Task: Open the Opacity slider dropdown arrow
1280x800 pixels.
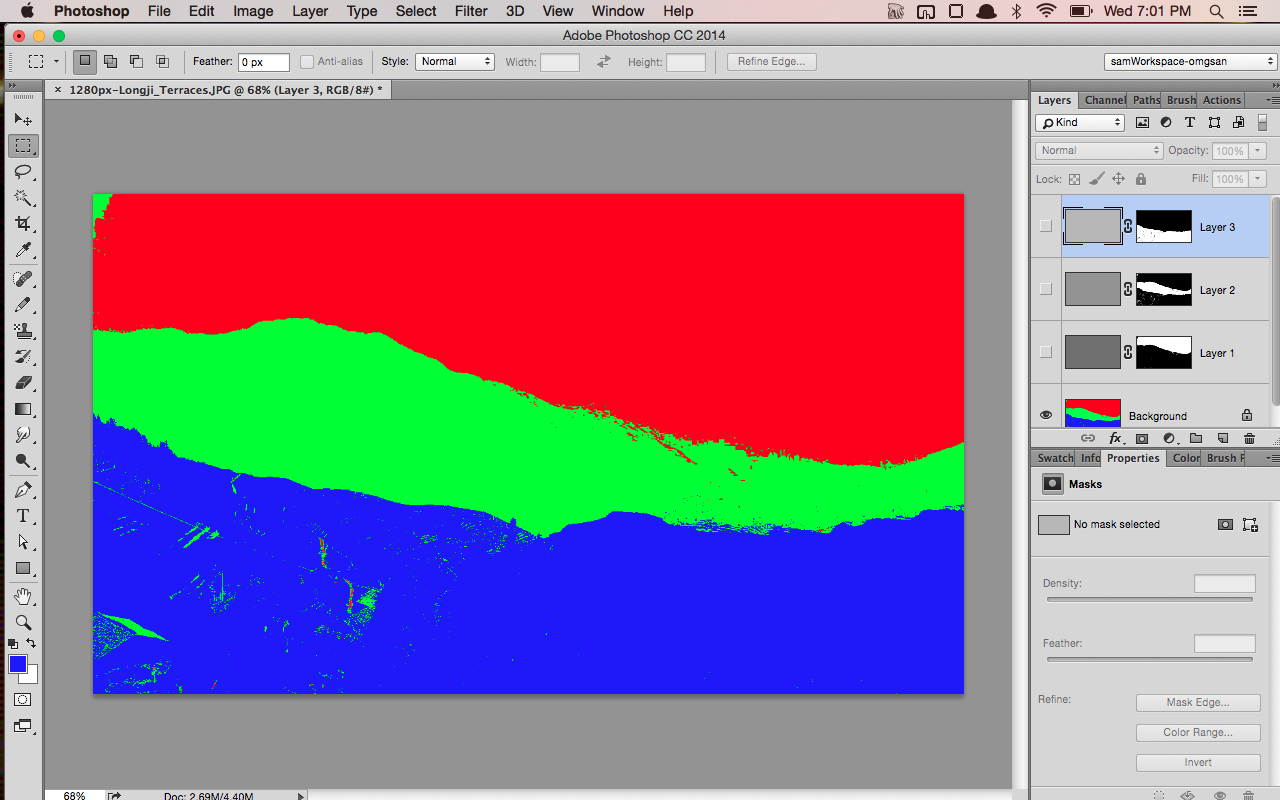Action: (1258, 151)
